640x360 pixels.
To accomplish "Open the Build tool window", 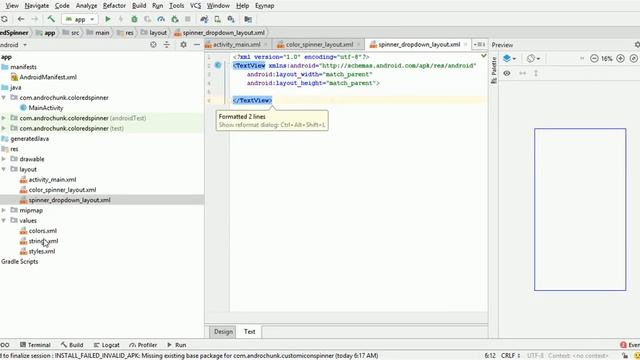I will (x=72, y=345).
